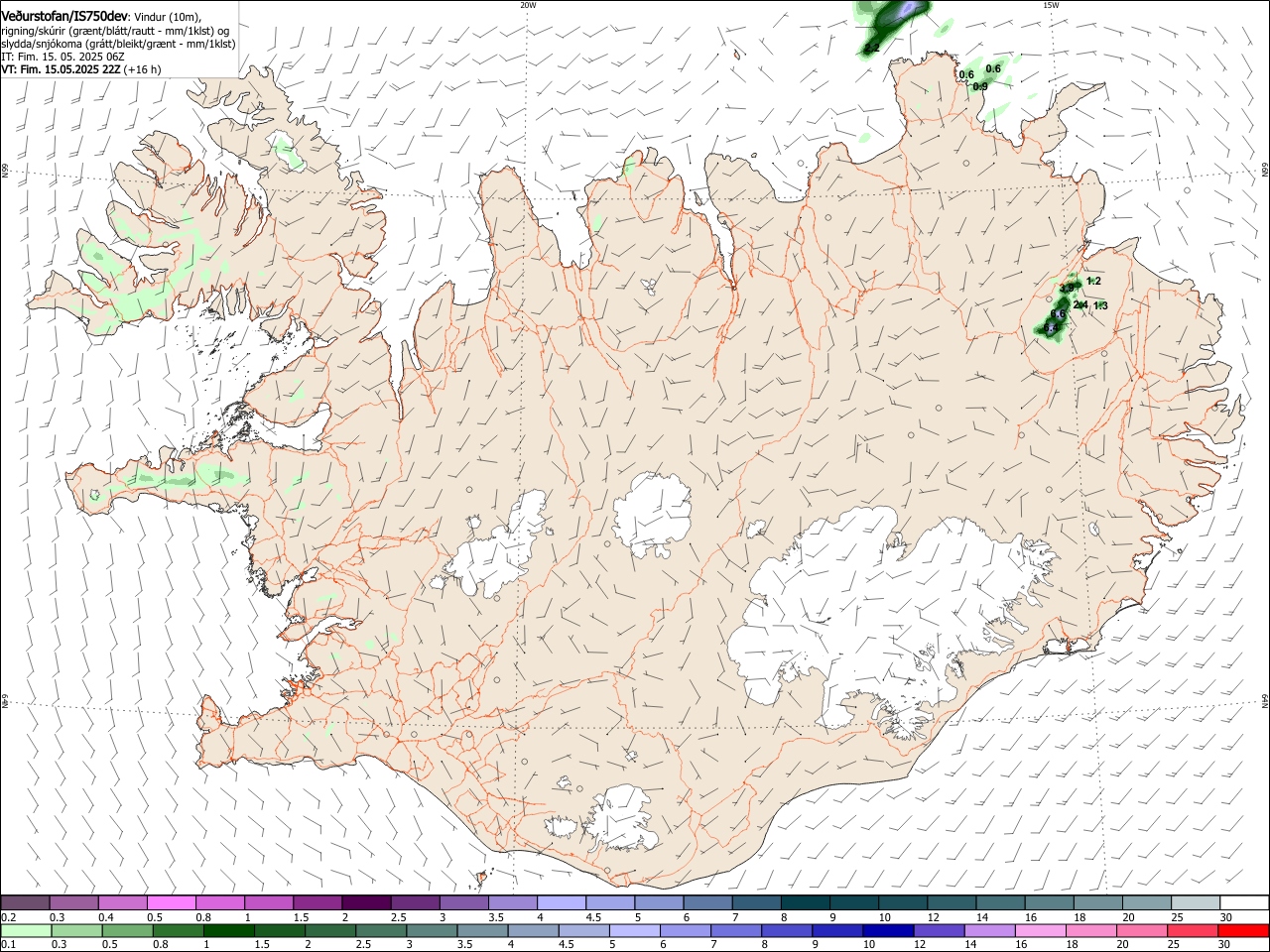Click the '2.4' precipitation value in the east
Viewport: 1270px width, 952px height.
(x=1080, y=304)
